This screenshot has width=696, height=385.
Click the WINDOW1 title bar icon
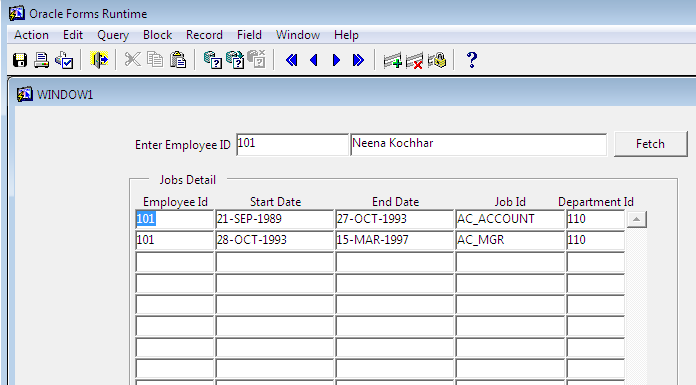click(x=24, y=94)
